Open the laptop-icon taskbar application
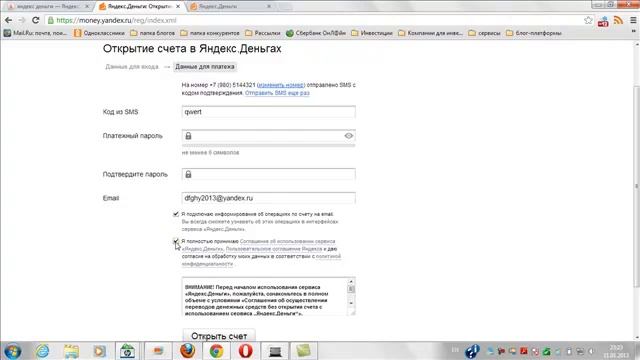Screen dimensions: 640x360 (275, 351)
